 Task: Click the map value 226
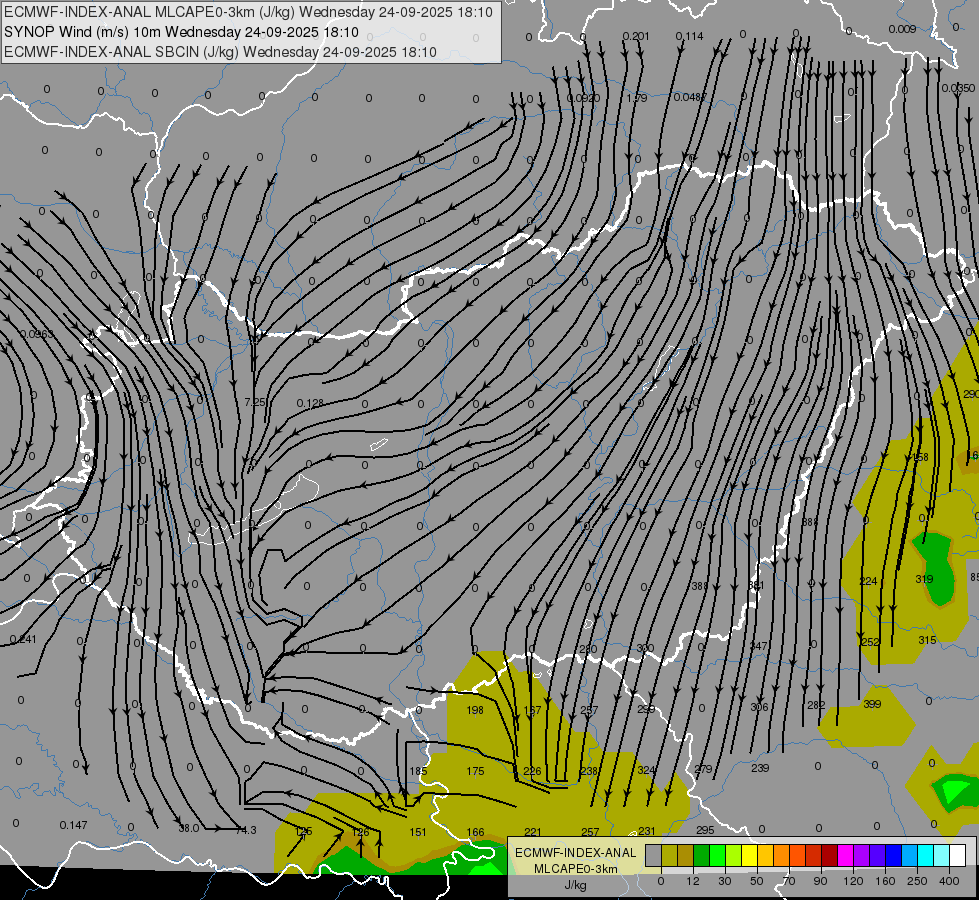[532, 771]
